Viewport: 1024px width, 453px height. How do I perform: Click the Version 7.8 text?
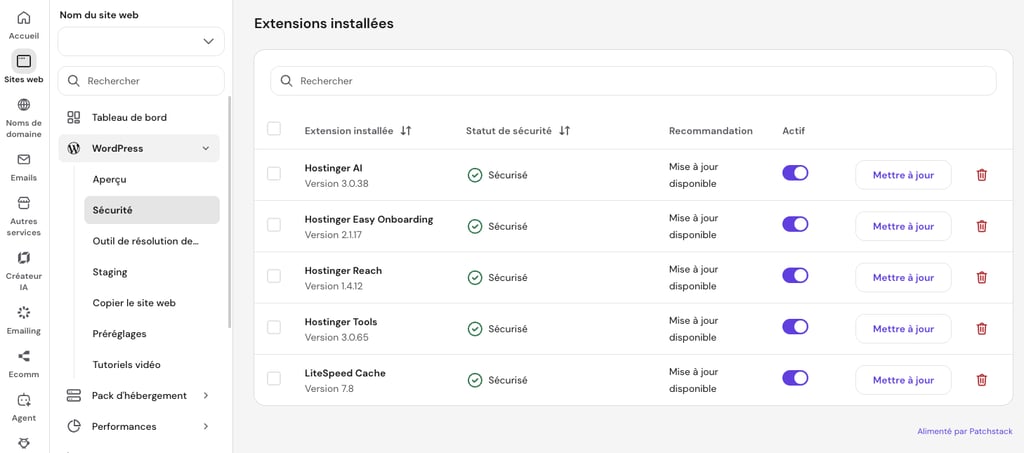coord(329,388)
